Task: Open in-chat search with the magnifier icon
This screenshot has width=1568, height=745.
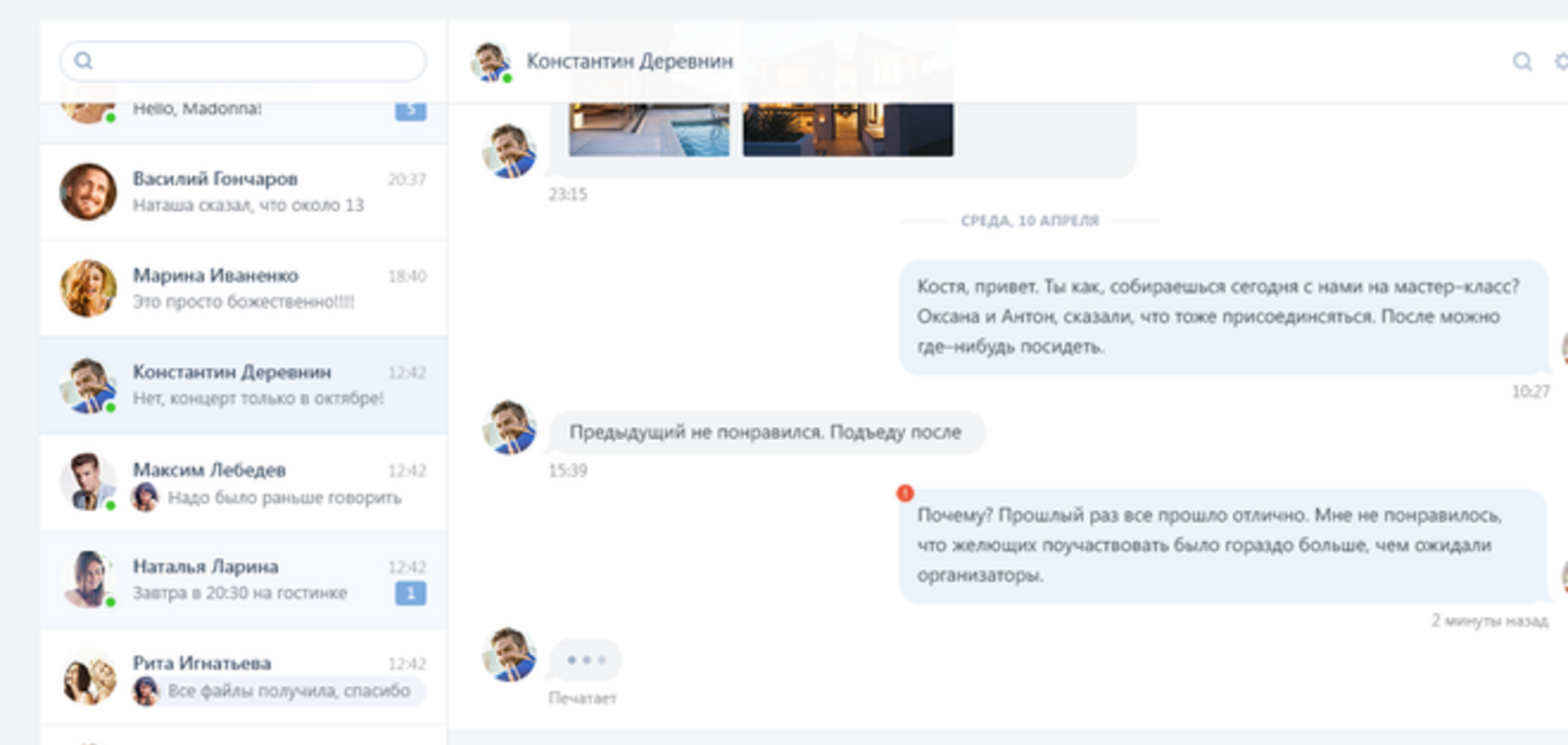Action: click(x=1523, y=61)
